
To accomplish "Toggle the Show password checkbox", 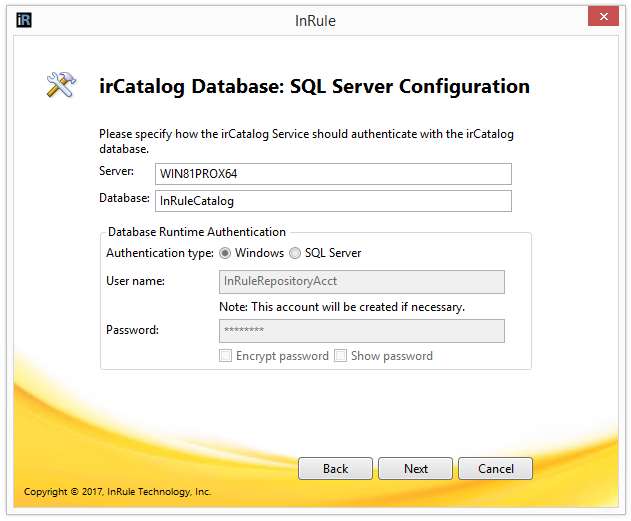I will (340, 356).
